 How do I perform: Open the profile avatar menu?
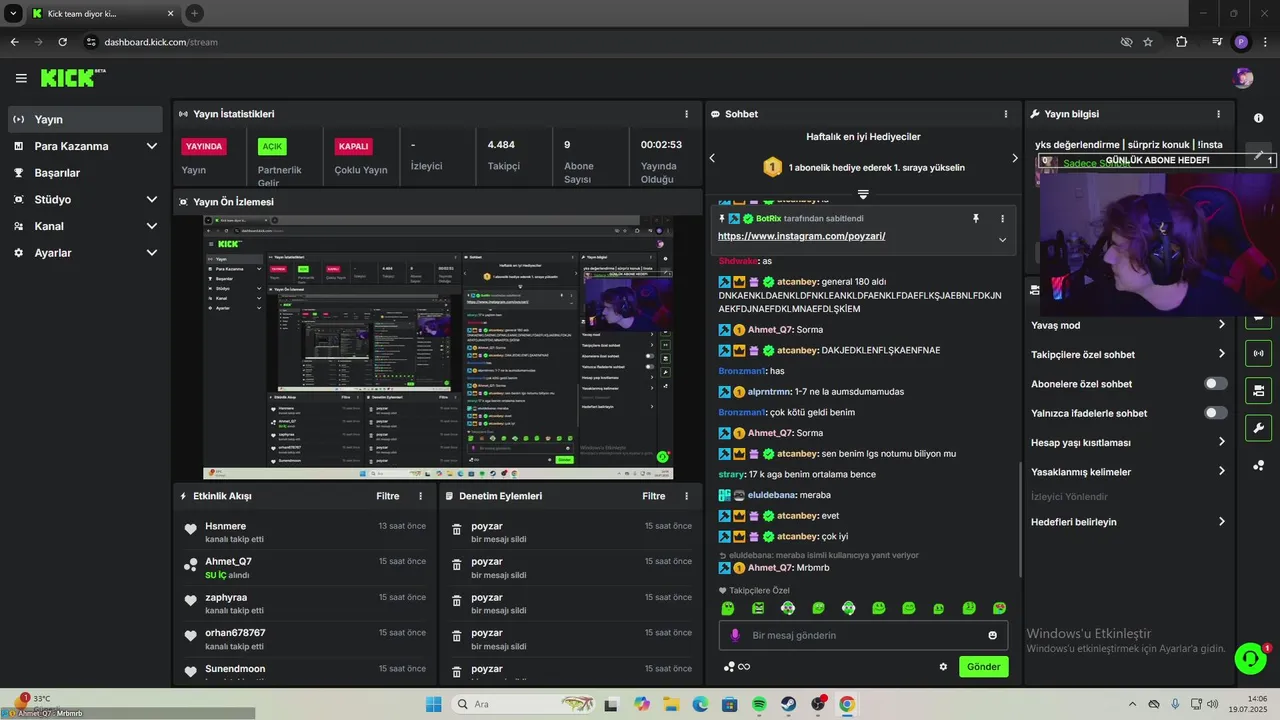[x=1243, y=78]
